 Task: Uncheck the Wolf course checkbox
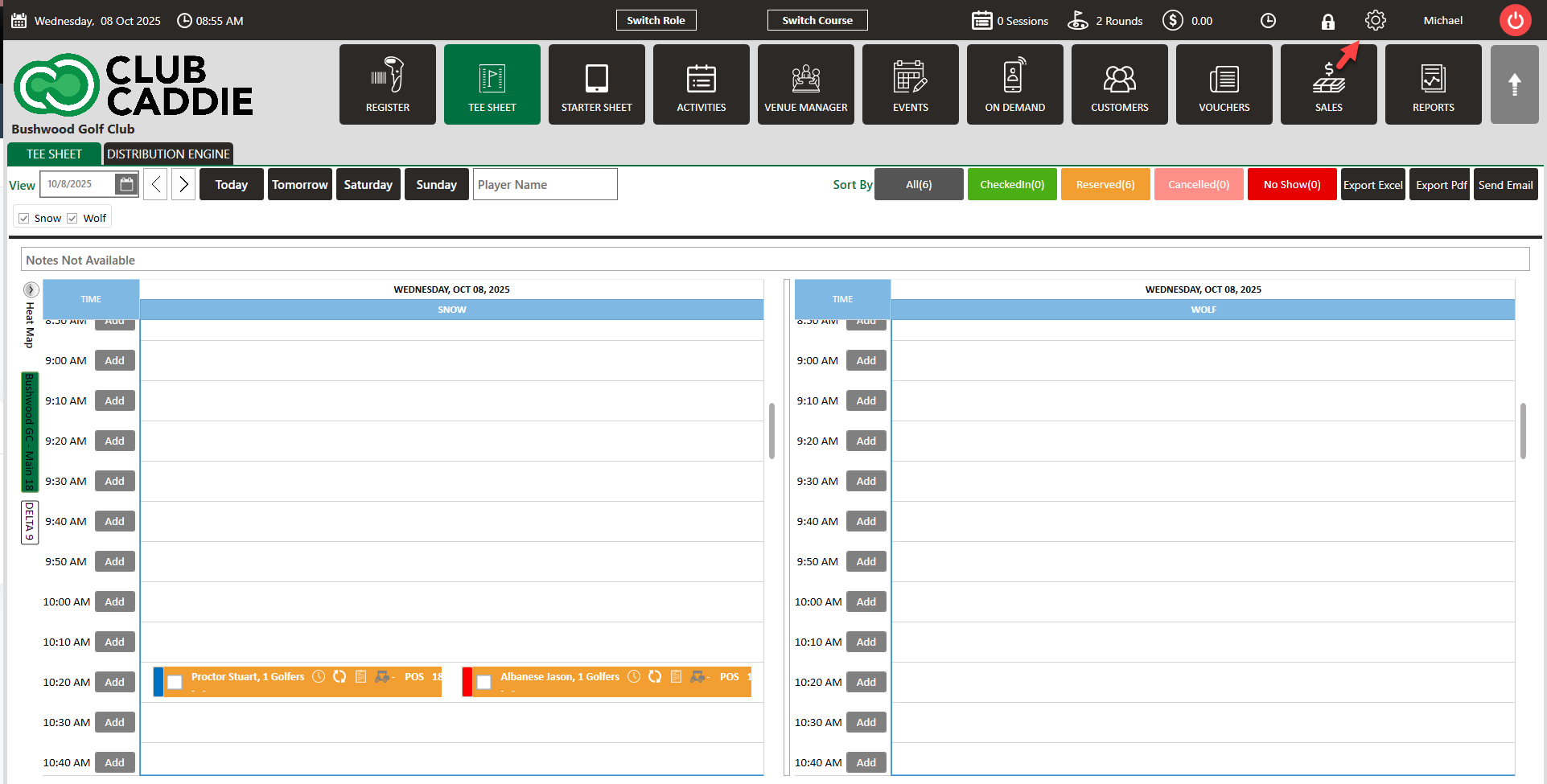pos(72,219)
